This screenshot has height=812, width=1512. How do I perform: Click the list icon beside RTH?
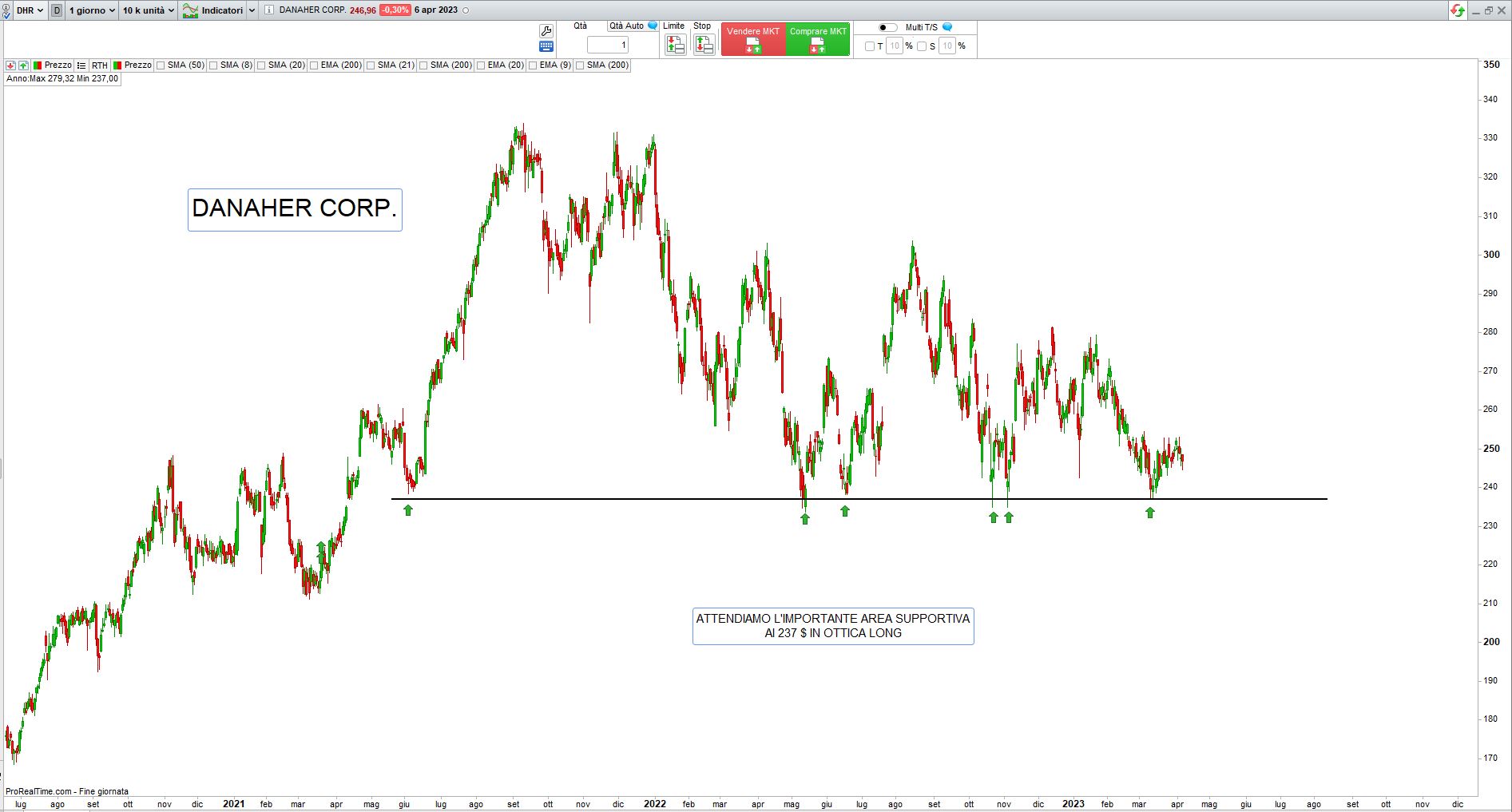point(81,65)
